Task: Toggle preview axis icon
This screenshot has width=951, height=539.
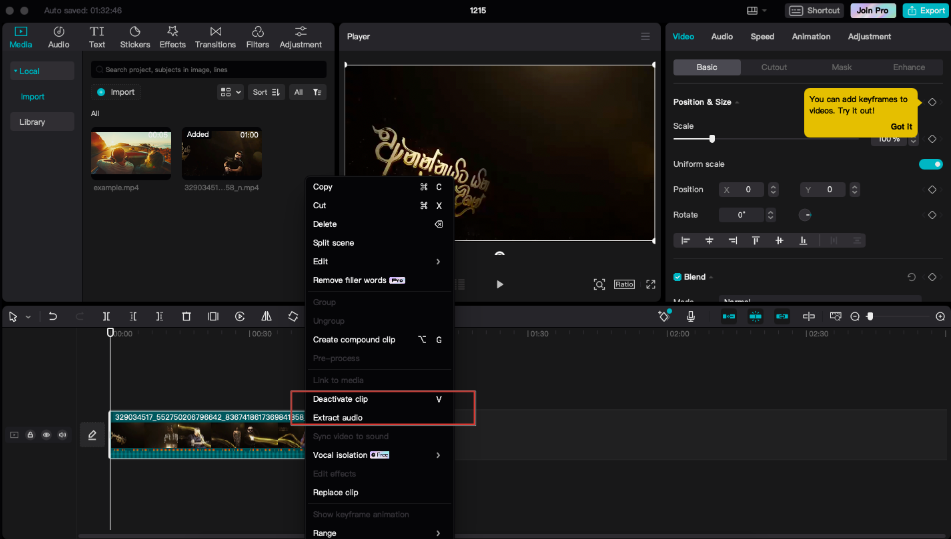Action: point(808,316)
